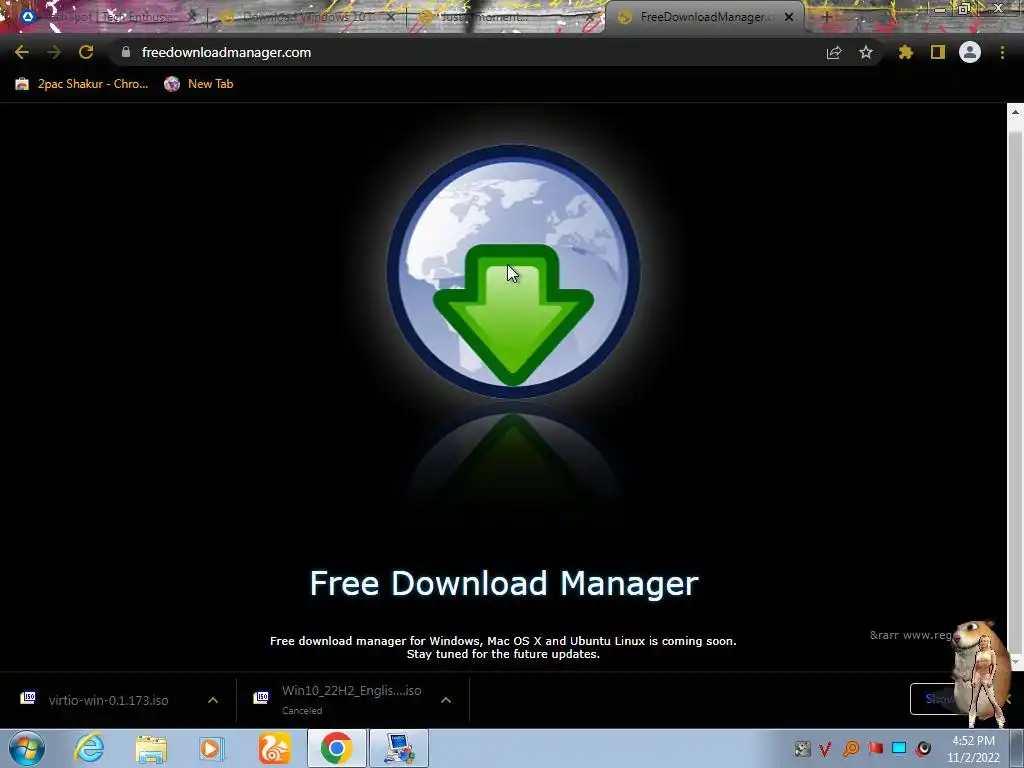Close the Download Windows 10 tab
Screen dimensions: 1024x768
391,17
